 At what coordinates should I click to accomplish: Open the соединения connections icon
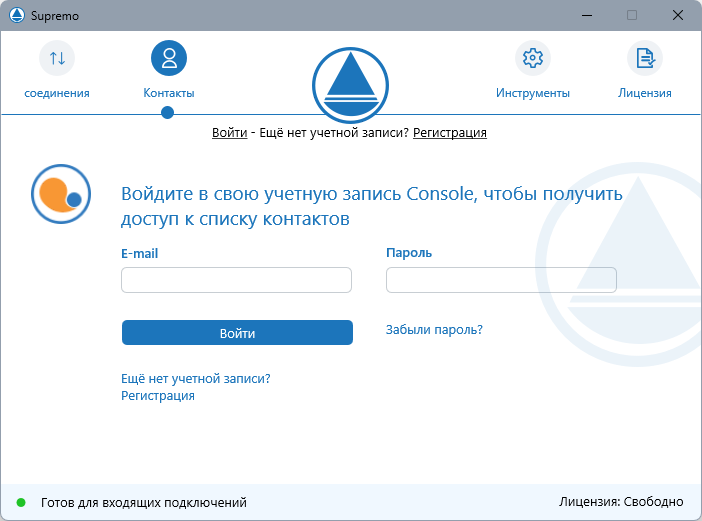57,58
